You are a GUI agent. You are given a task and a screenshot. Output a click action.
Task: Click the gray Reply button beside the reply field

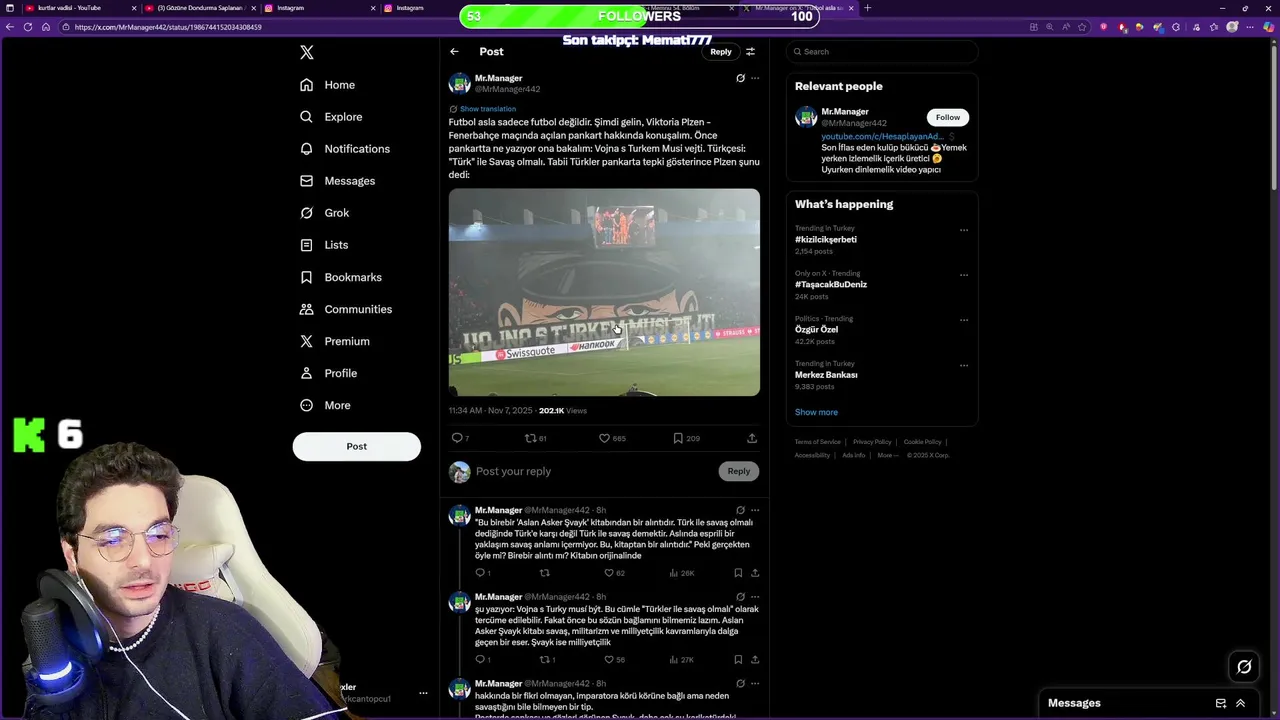pyautogui.click(x=739, y=471)
